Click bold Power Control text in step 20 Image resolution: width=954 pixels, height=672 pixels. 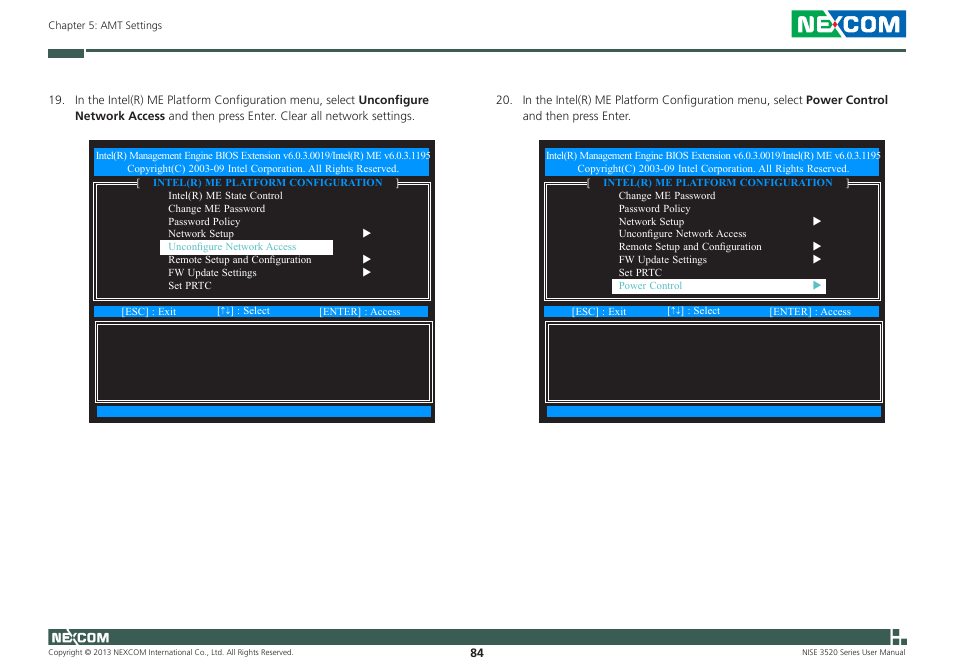847,100
